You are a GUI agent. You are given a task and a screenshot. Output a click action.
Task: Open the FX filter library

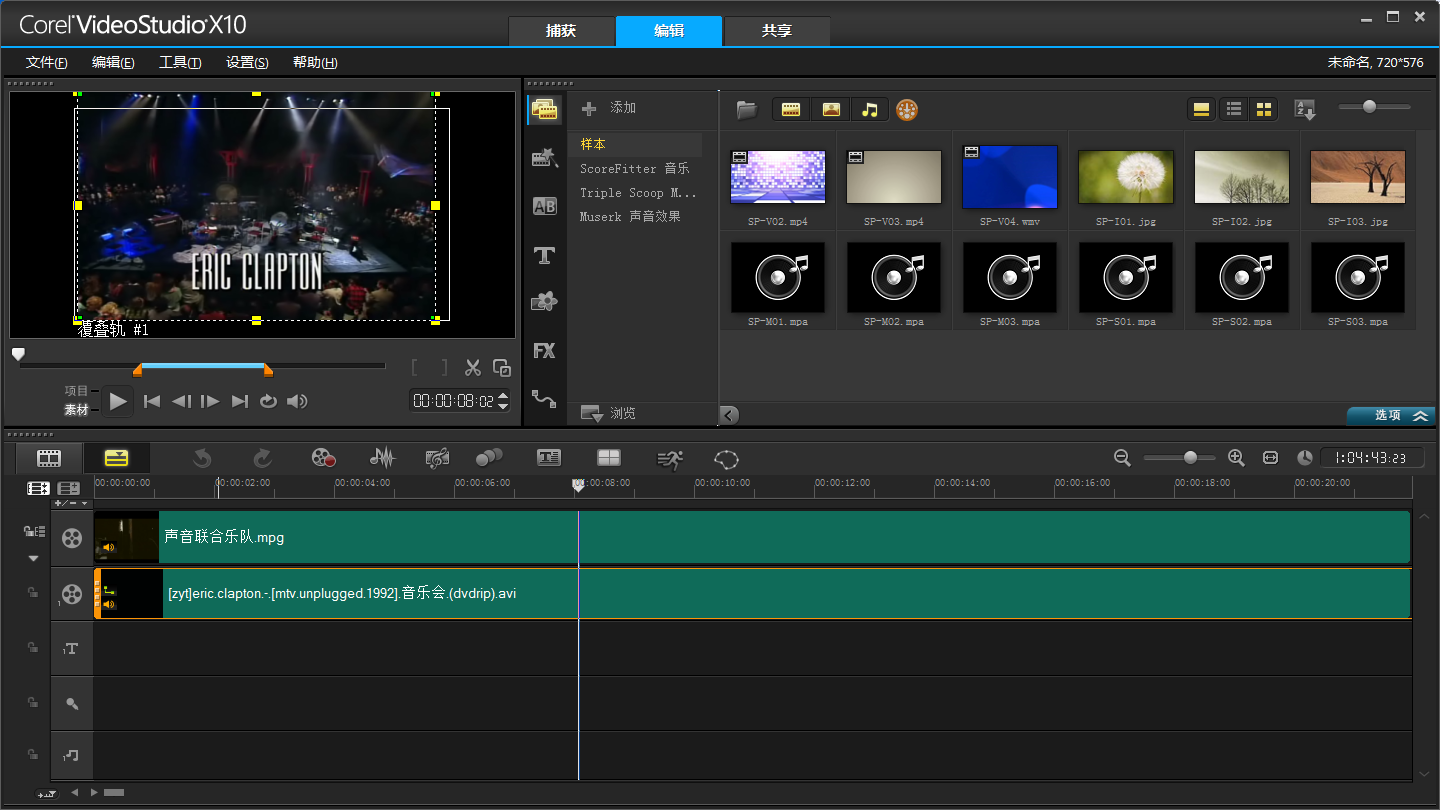(545, 351)
